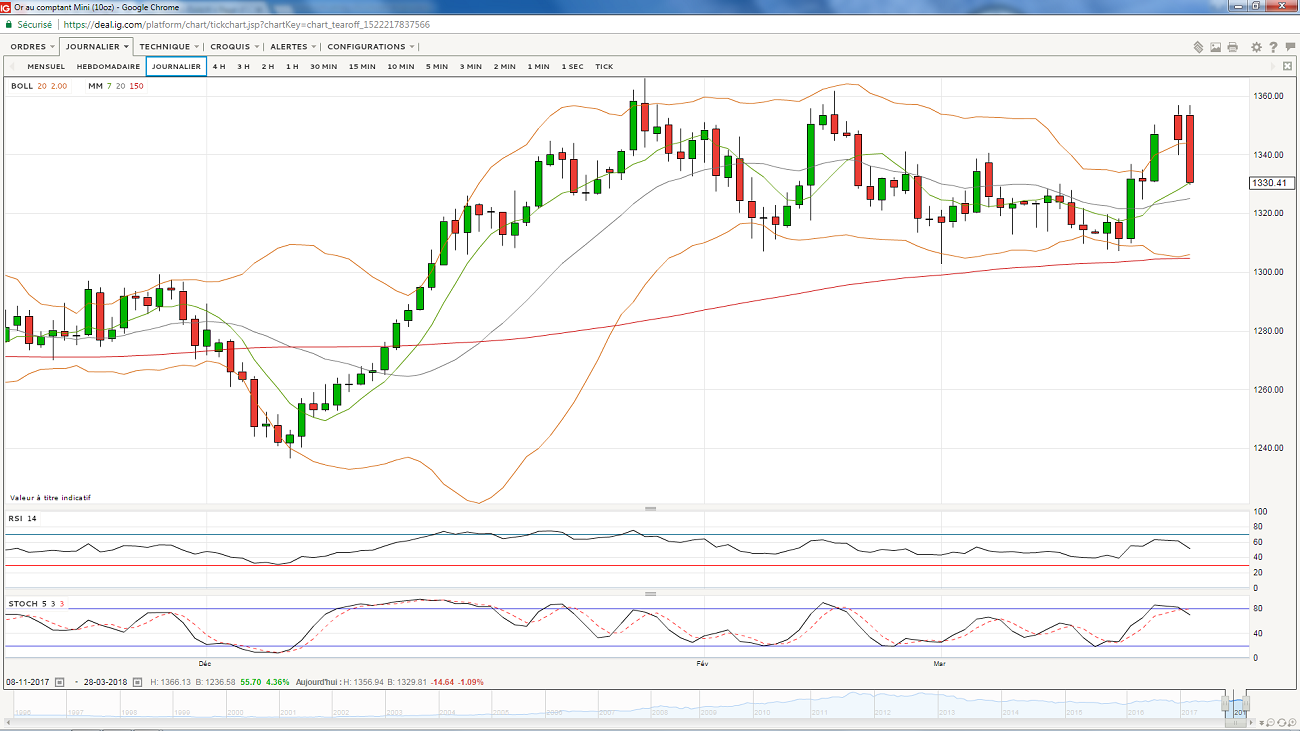Switch to the 5 MIN timeframe
1300x731 pixels.
[436, 67]
